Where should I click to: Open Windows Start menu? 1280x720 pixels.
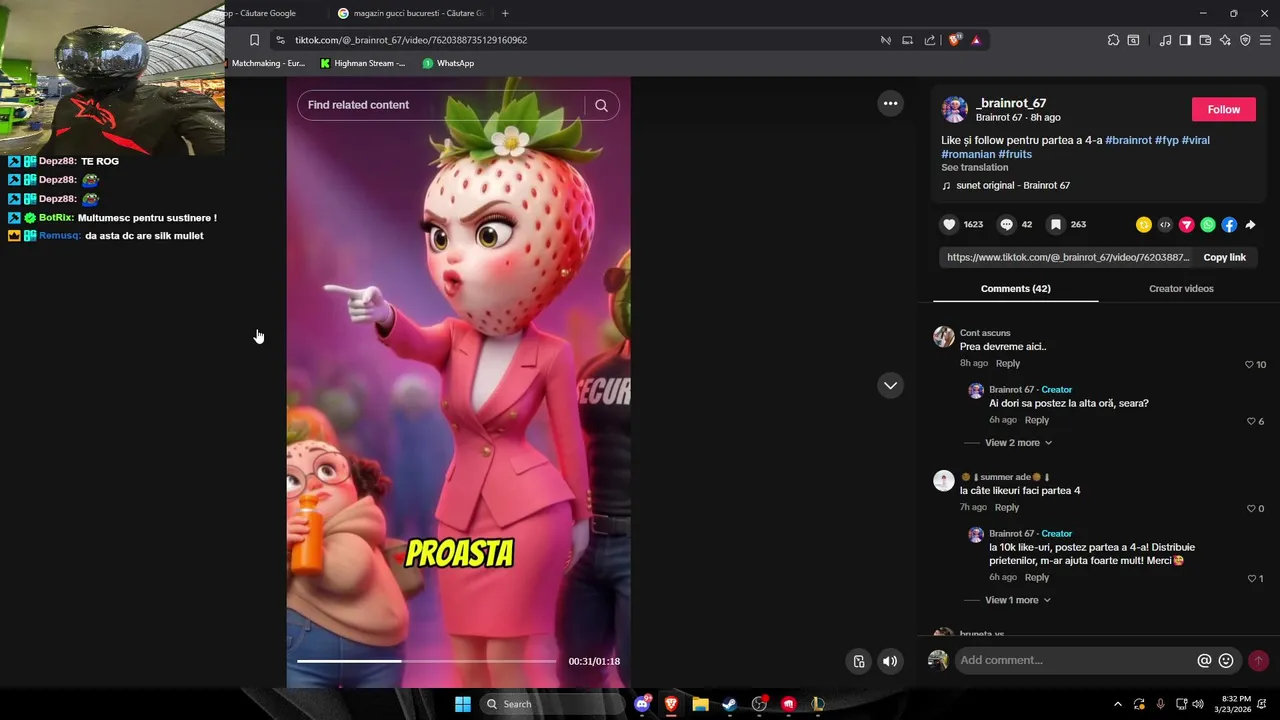coord(463,704)
